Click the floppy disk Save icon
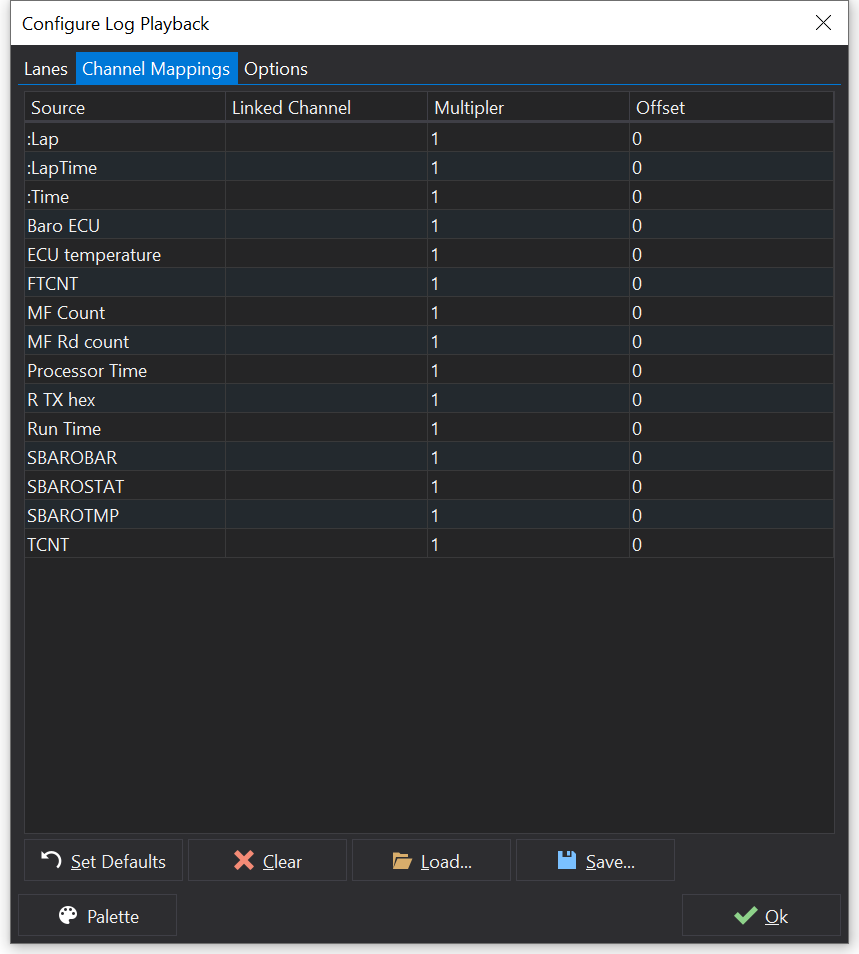The height and width of the screenshot is (954, 859). tap(566, 861)
